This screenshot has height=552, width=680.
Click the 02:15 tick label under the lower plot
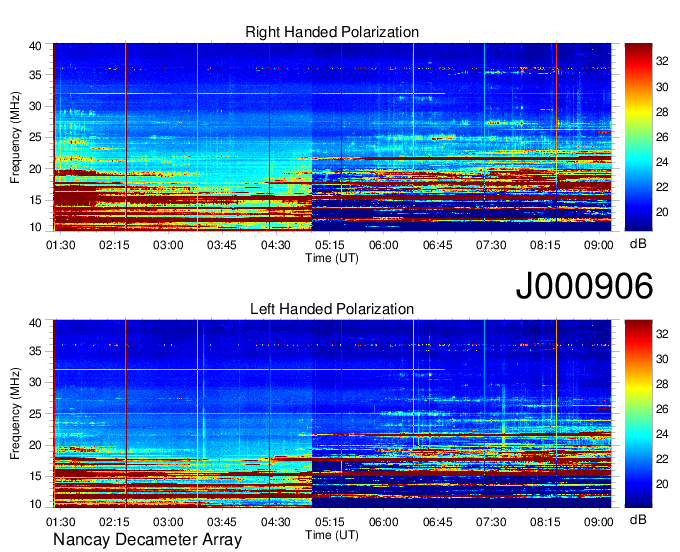click(114, 522)
